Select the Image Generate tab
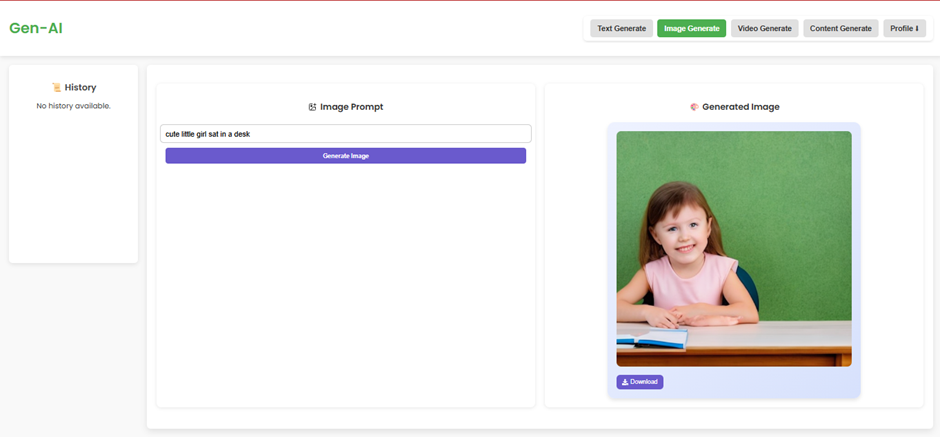 (x=691, y=29)
